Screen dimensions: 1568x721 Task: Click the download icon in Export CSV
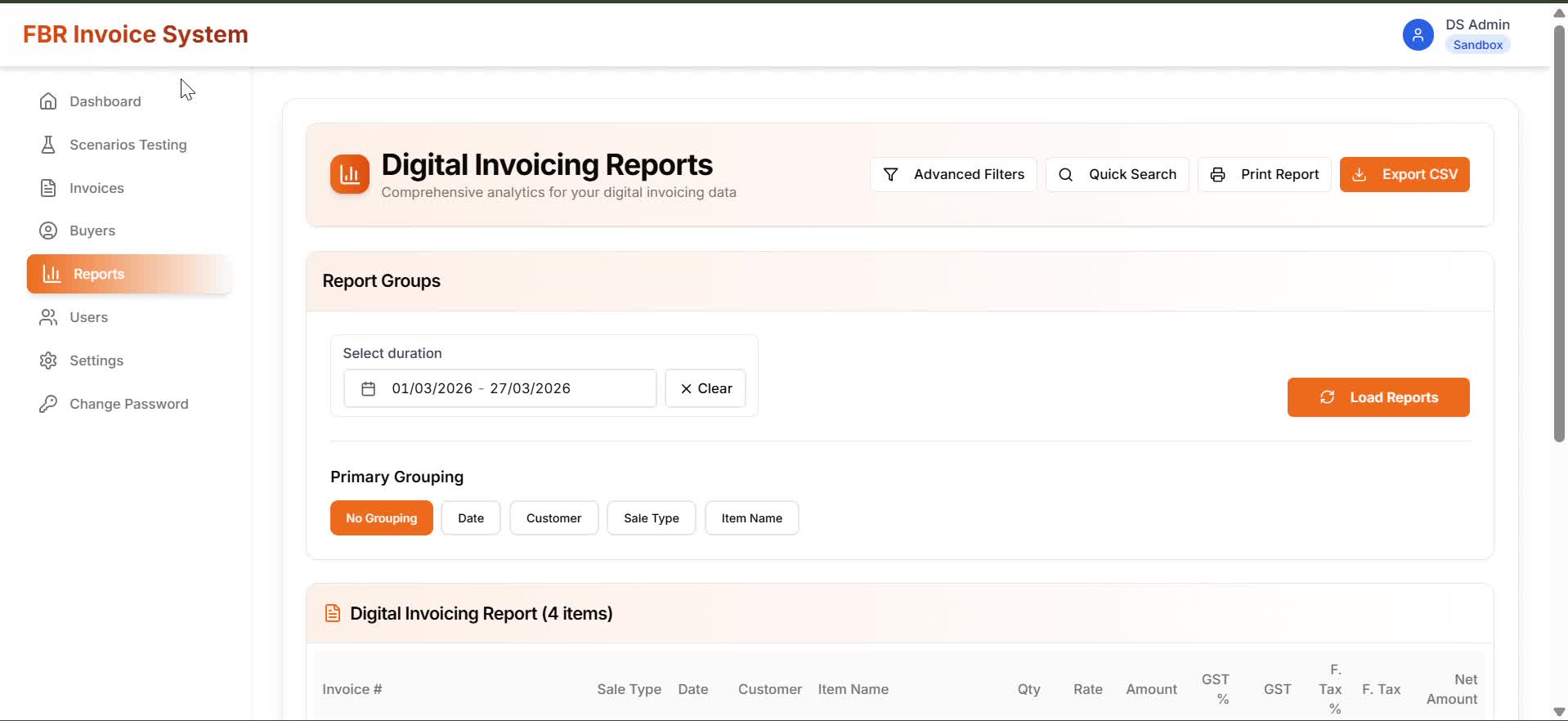[1360, 174]
